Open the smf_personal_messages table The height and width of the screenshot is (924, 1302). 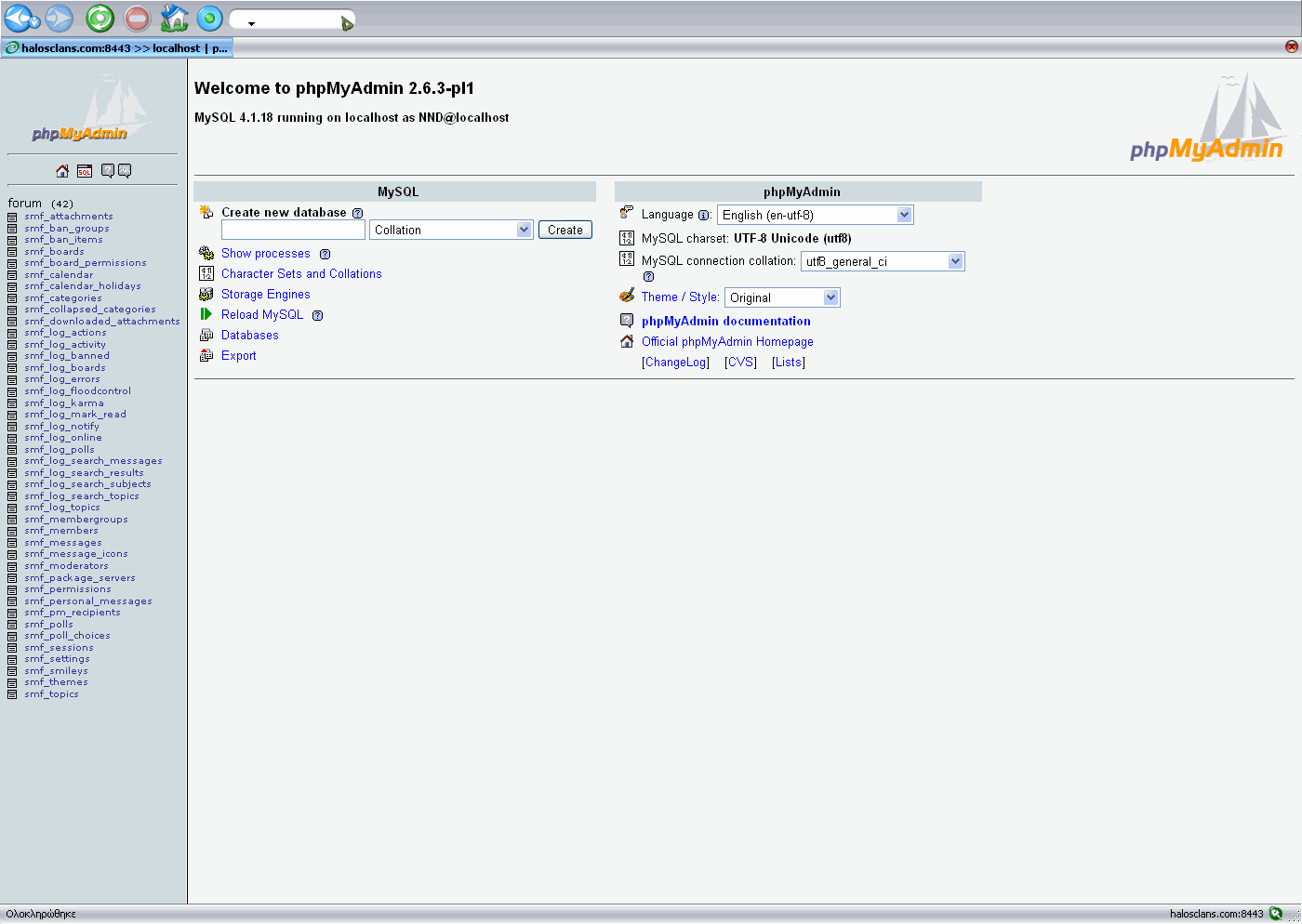point(88,601)
